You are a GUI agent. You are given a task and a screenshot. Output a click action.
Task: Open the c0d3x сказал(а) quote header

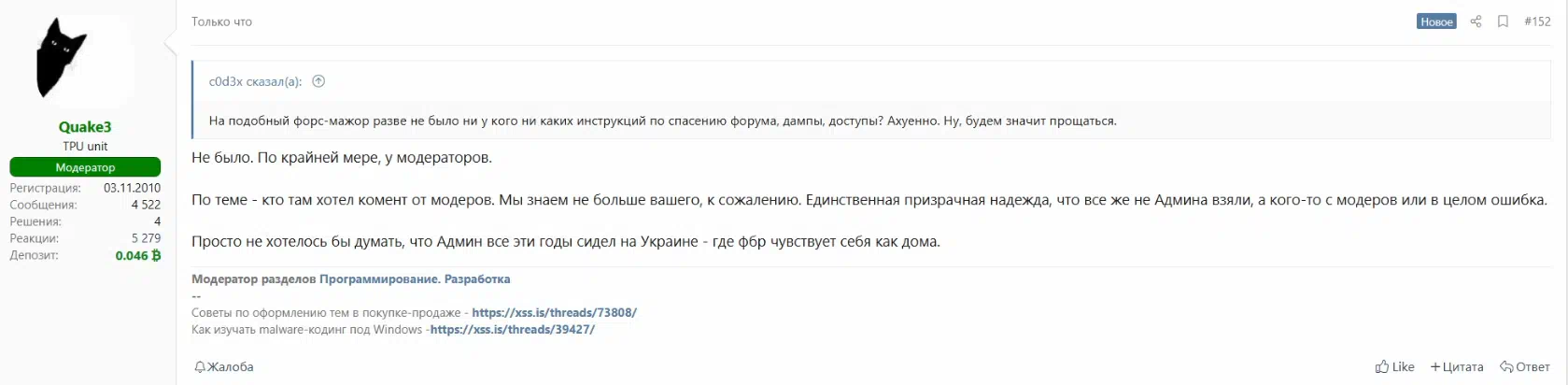255,81
